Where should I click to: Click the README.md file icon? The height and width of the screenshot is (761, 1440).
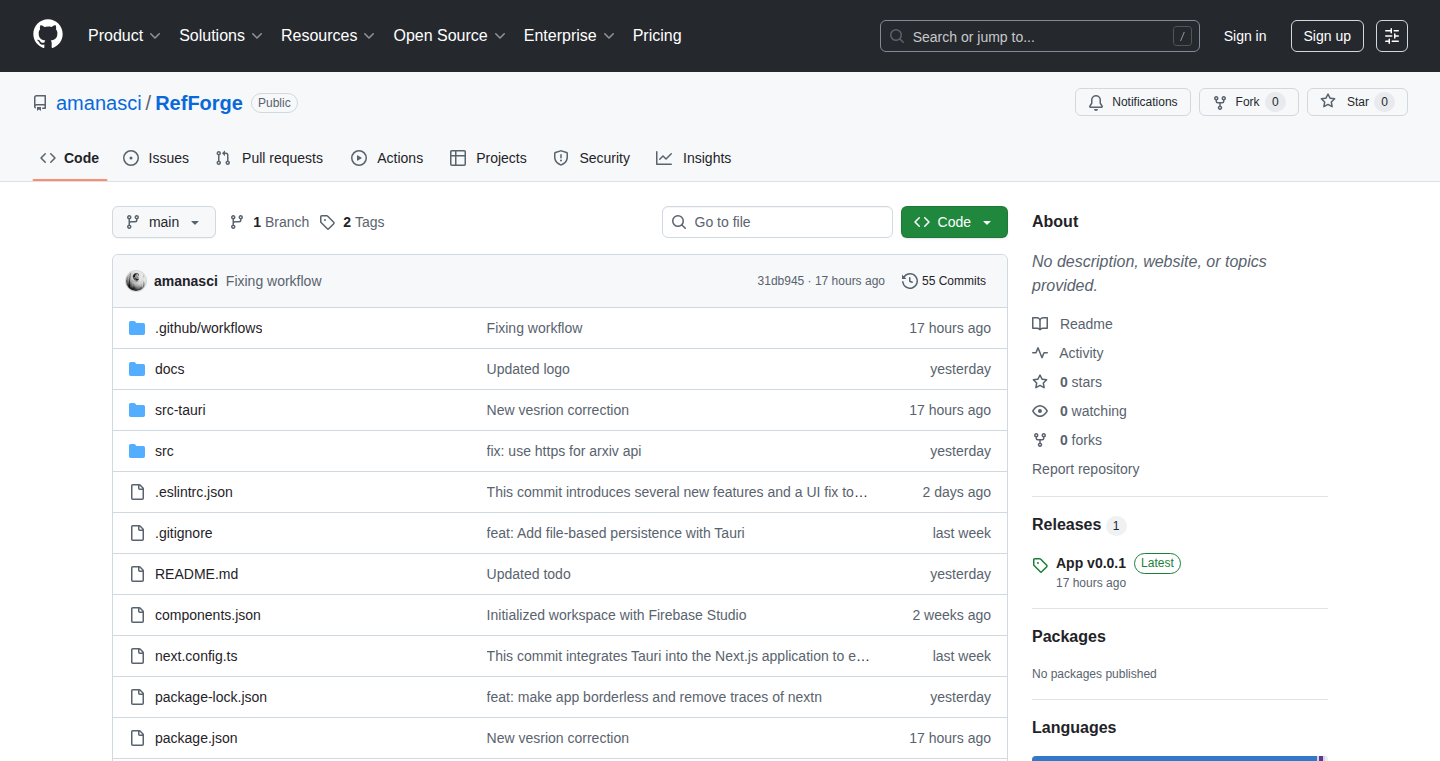click(x=137, y=574)
